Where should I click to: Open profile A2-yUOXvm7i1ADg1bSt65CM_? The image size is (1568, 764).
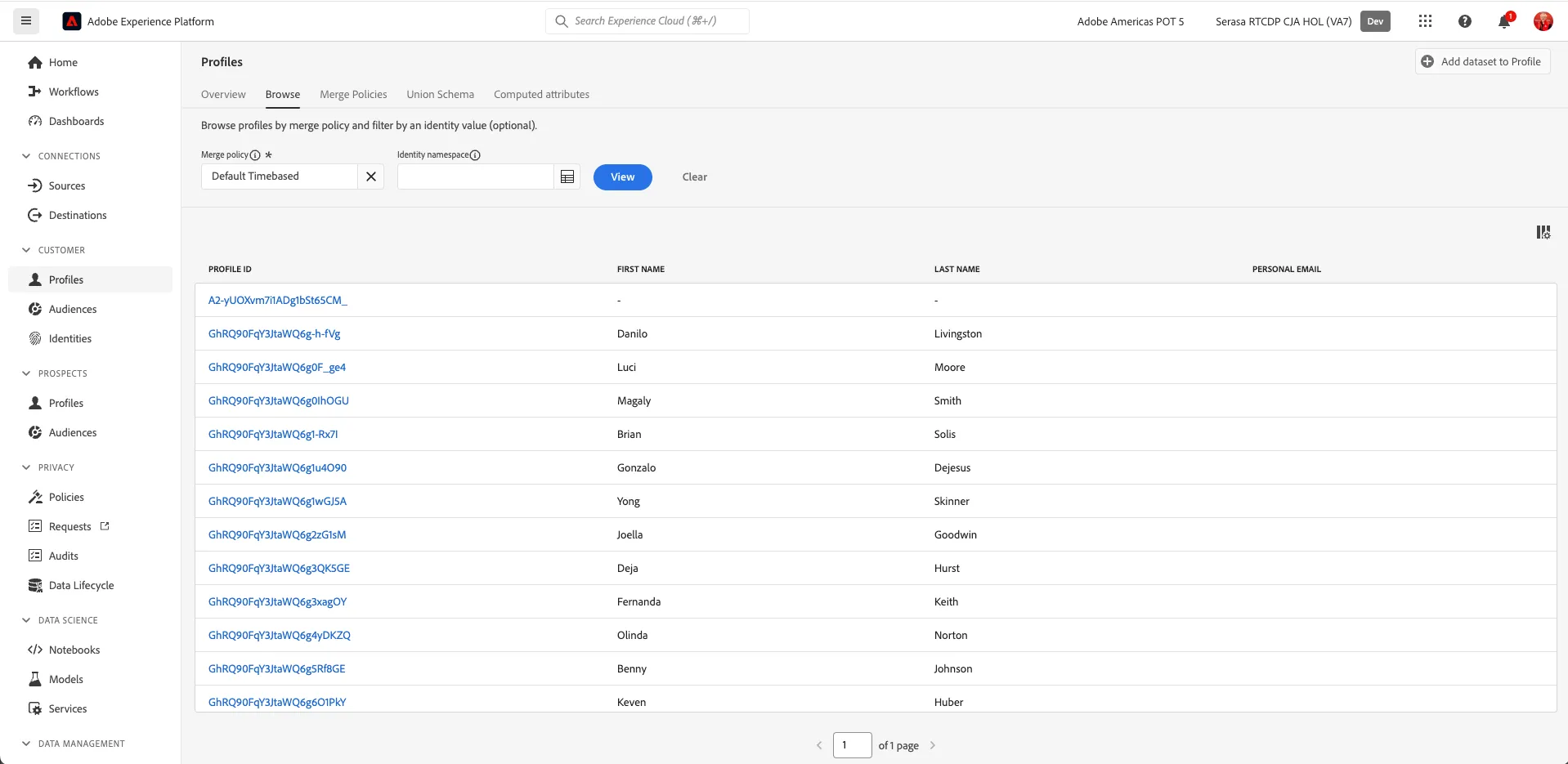coord(278,300)
